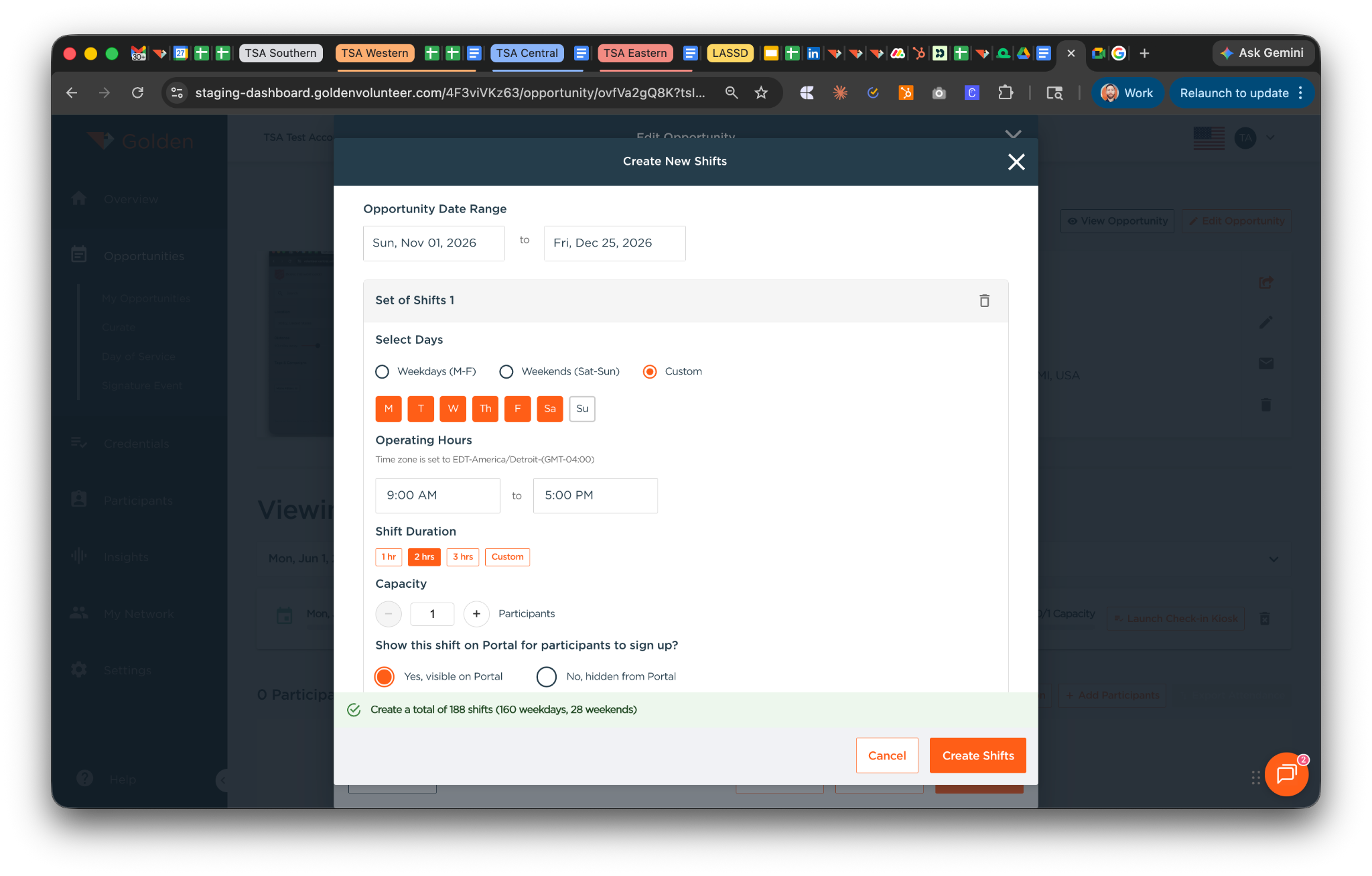The width and height of the screenshot is (1372, 876).
Task: Choose the Weekends (Sat-Sun) radio option
Action: [x=506, y=371]
